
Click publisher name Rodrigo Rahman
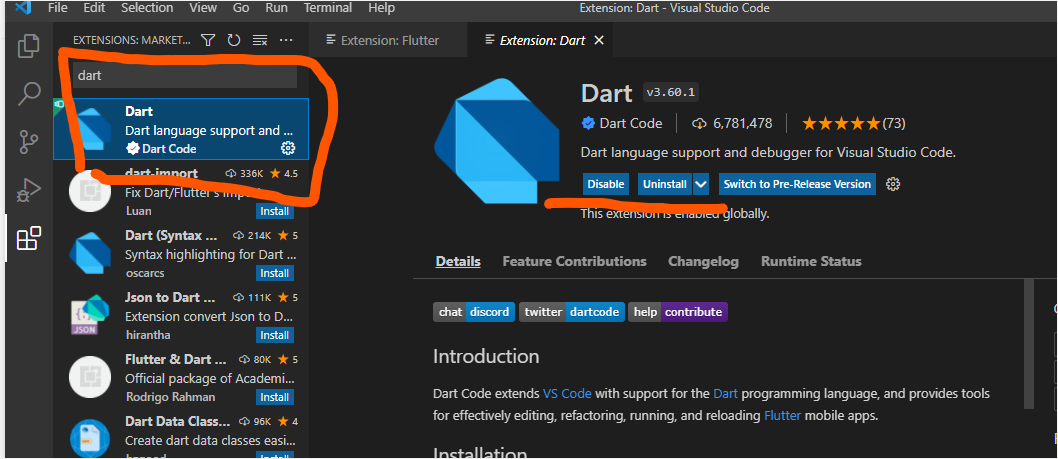point(170,397)
